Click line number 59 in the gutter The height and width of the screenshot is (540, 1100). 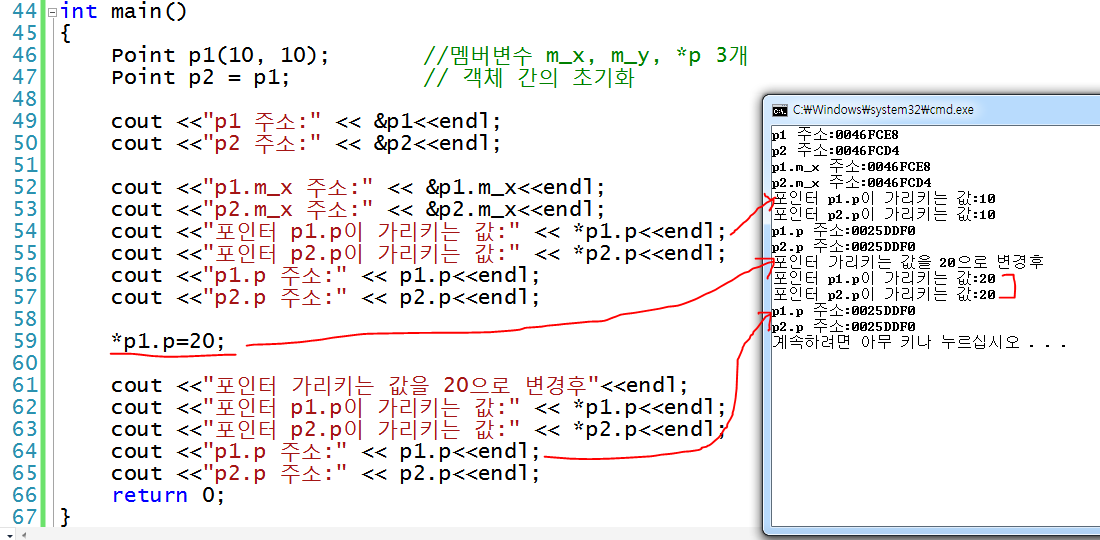[x=25, y=342]
